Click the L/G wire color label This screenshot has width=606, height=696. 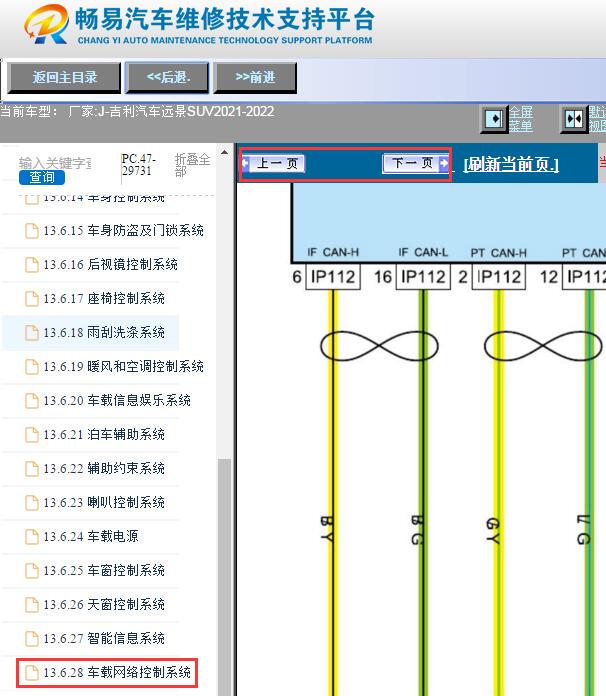583,530
